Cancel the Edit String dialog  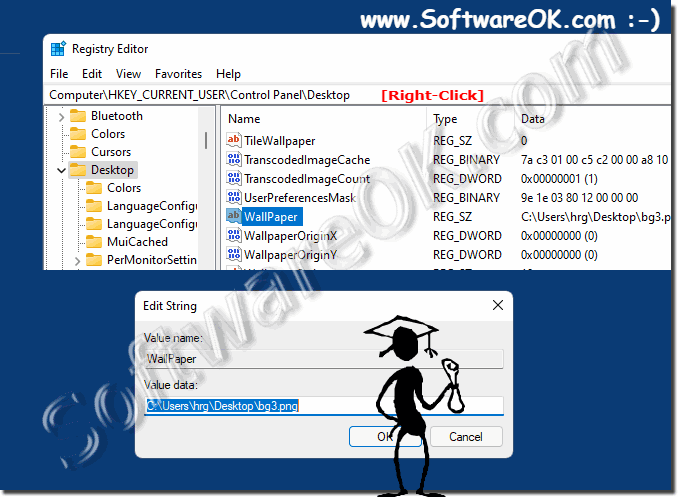click(x=466, y=436)
